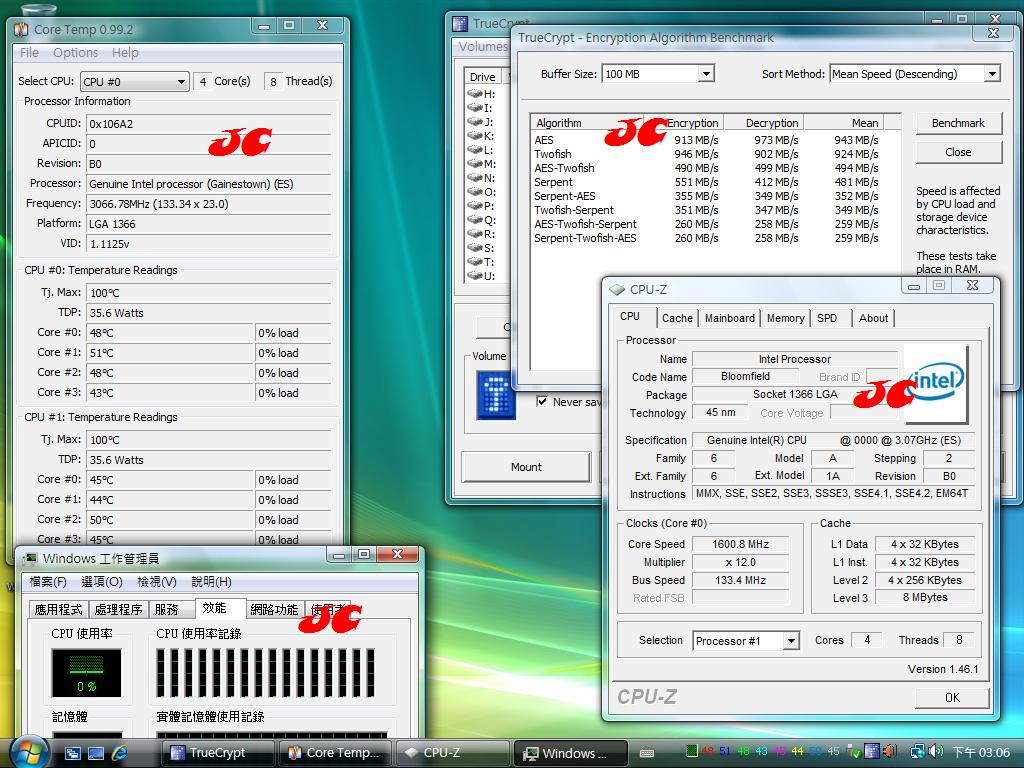Click the CPU-Z title bar icon

(x=616, y=289)
